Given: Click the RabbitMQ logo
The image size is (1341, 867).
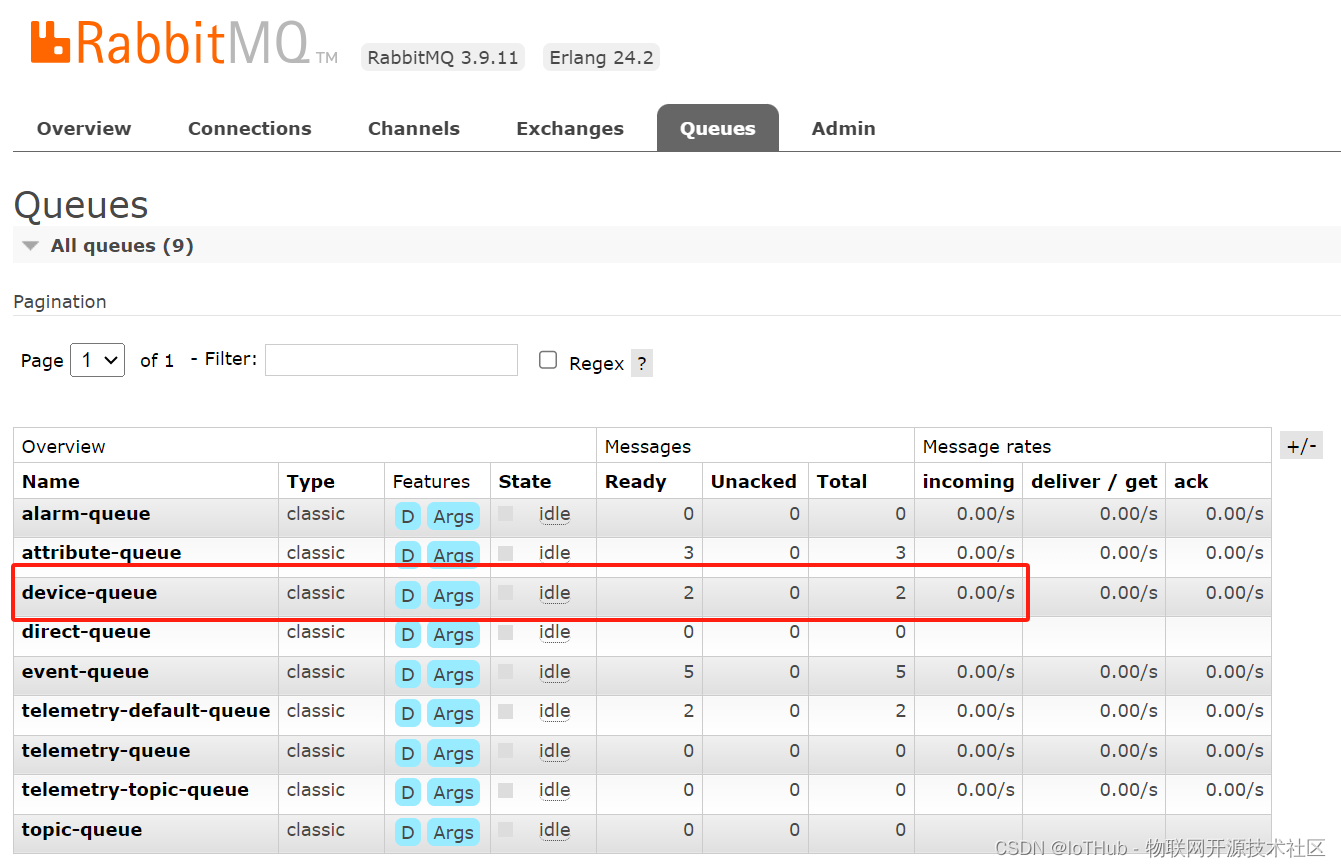Looking at the screenshot, I should coord(184,43).
